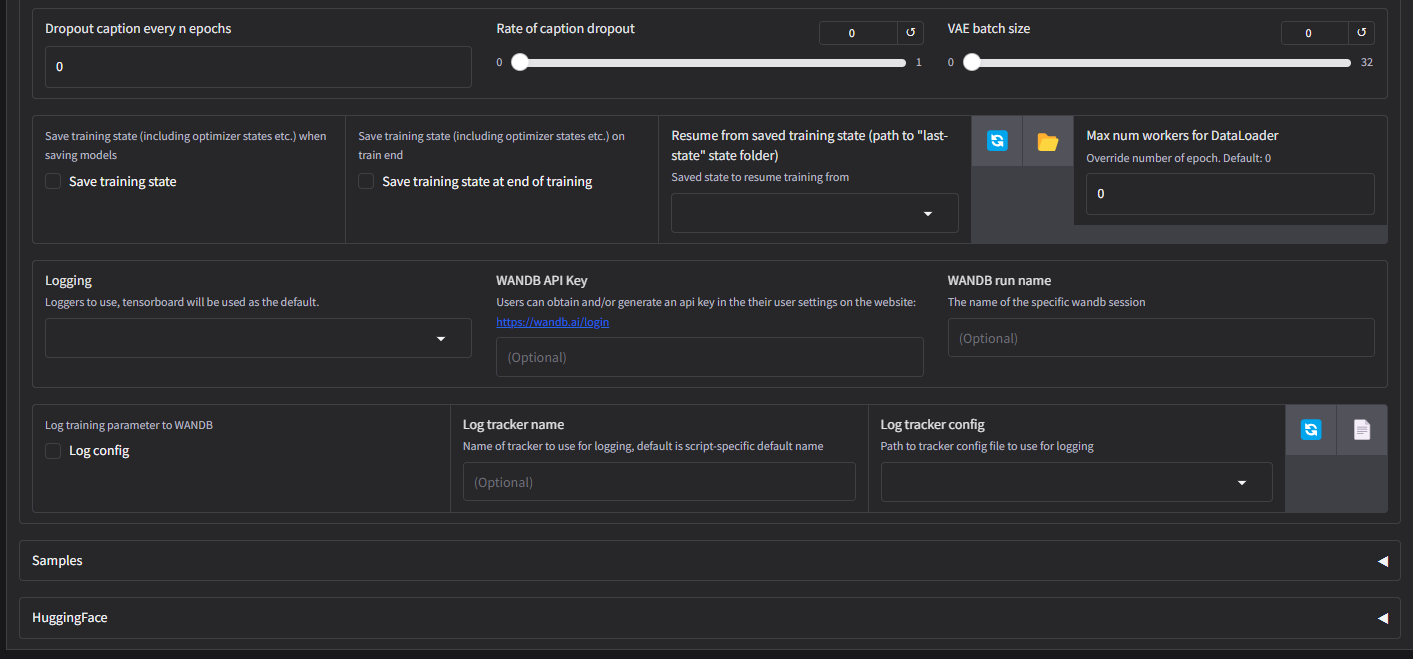Image resolution: width=1413 pixels, height=659 pixels.
Task: Open the wandb.ai/login link
Action: [x=552, y=322]
